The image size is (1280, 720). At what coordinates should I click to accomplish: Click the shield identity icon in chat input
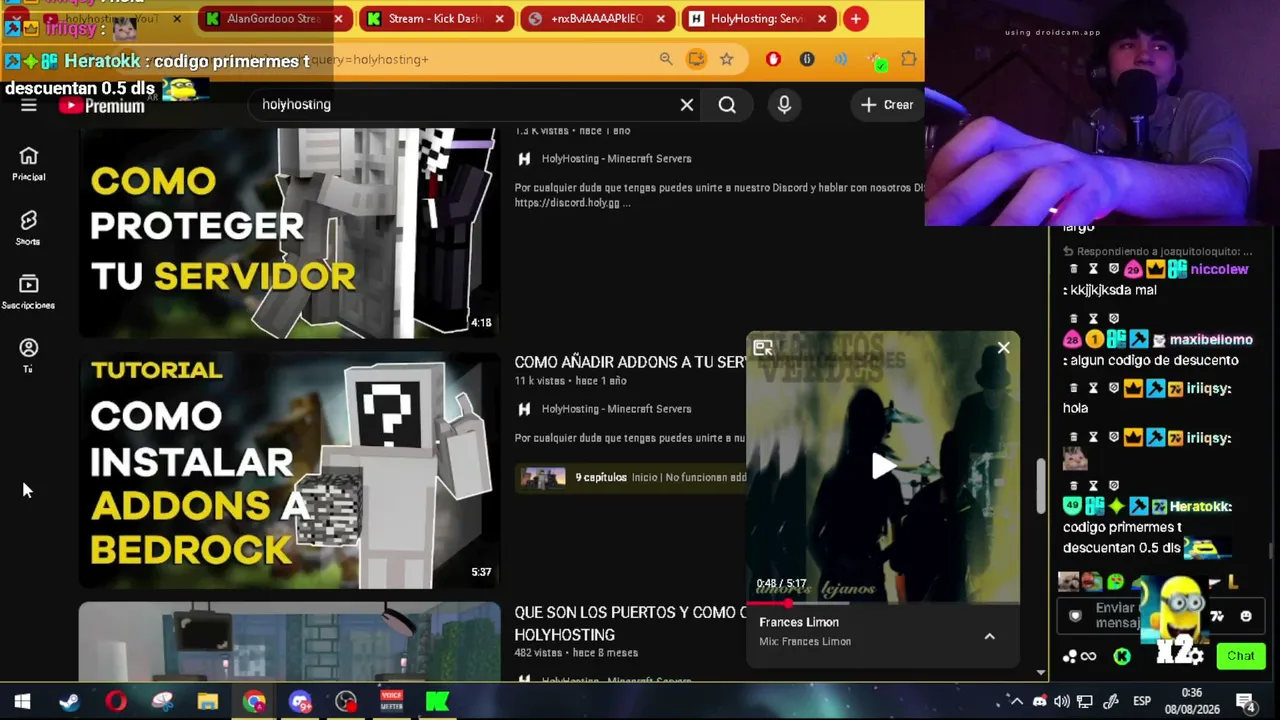(x=1075, y=616)
